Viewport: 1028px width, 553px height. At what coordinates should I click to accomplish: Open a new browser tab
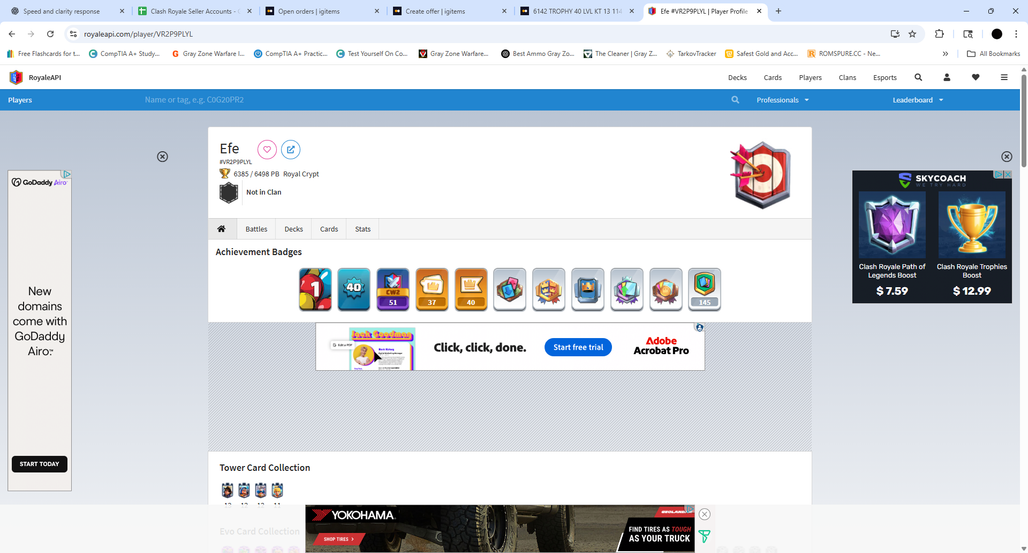[x=778, y=11]
